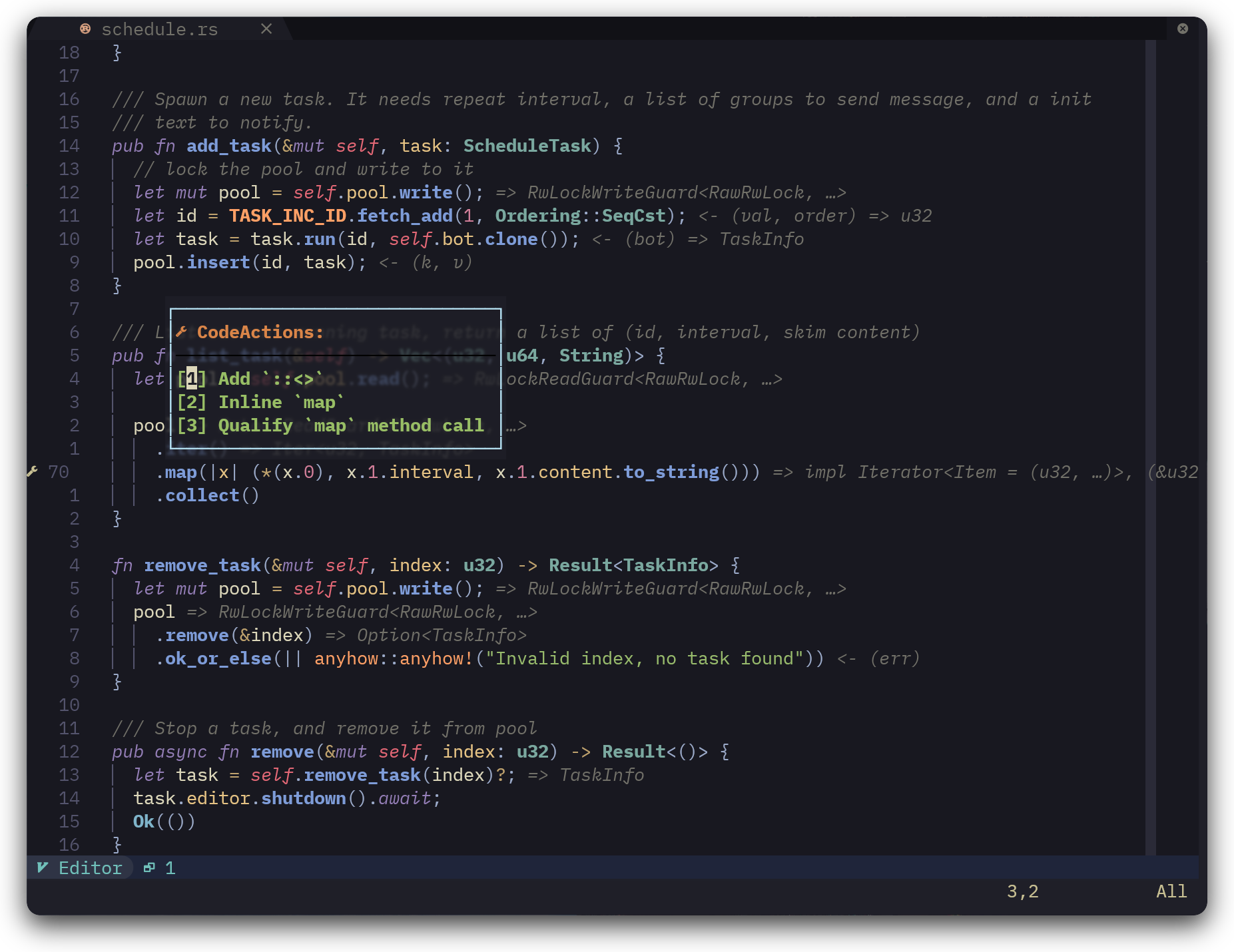1234x952 pixels.
Task: Click the Option<TaskInfo> inlay hint
Action: click(442, 635)
